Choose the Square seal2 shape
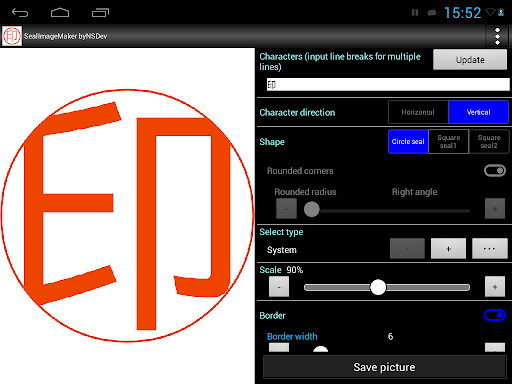 click(489, 142)
